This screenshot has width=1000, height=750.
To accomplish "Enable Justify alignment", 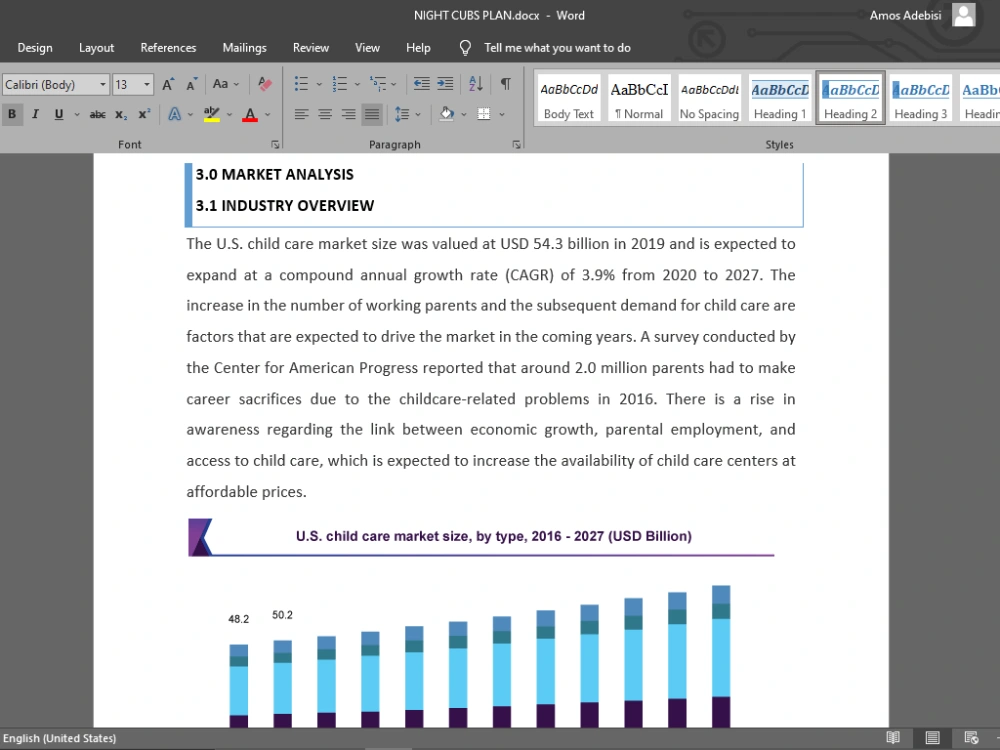I will (372, 114).
